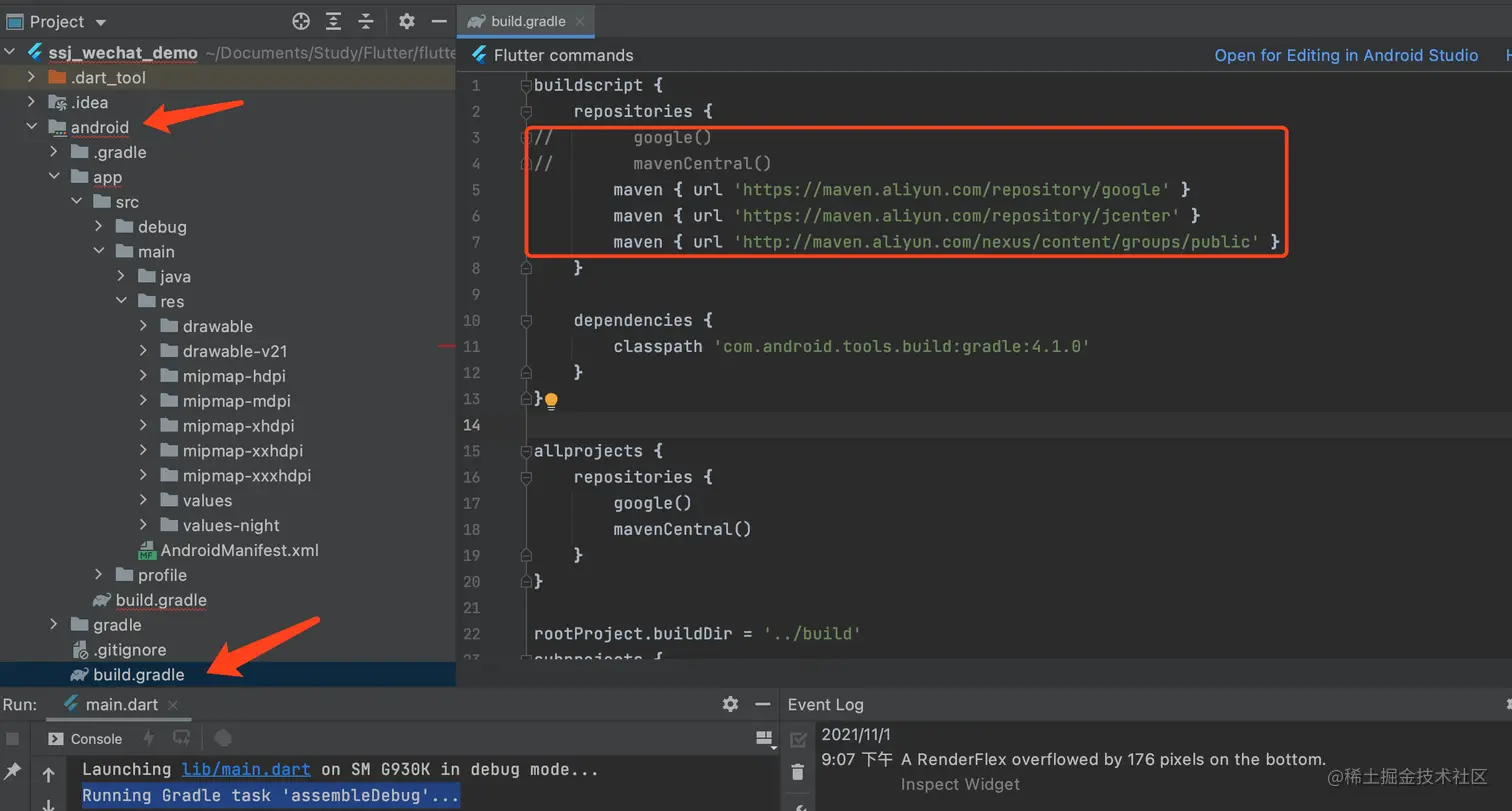
Task: Select the values-night folder
Action: point(231,525)
